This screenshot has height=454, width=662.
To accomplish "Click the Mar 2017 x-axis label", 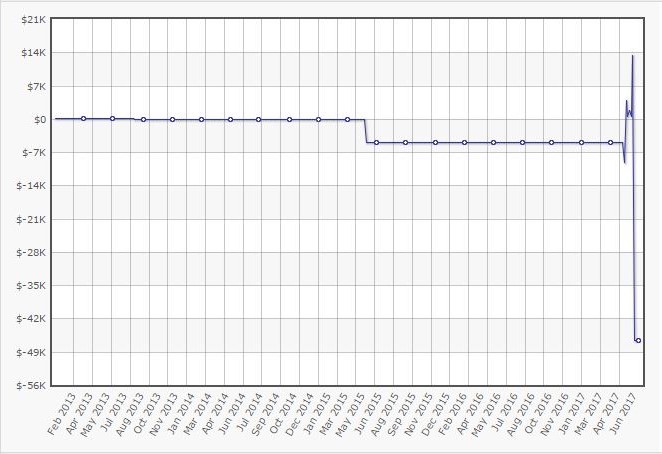I will (589, 414).
